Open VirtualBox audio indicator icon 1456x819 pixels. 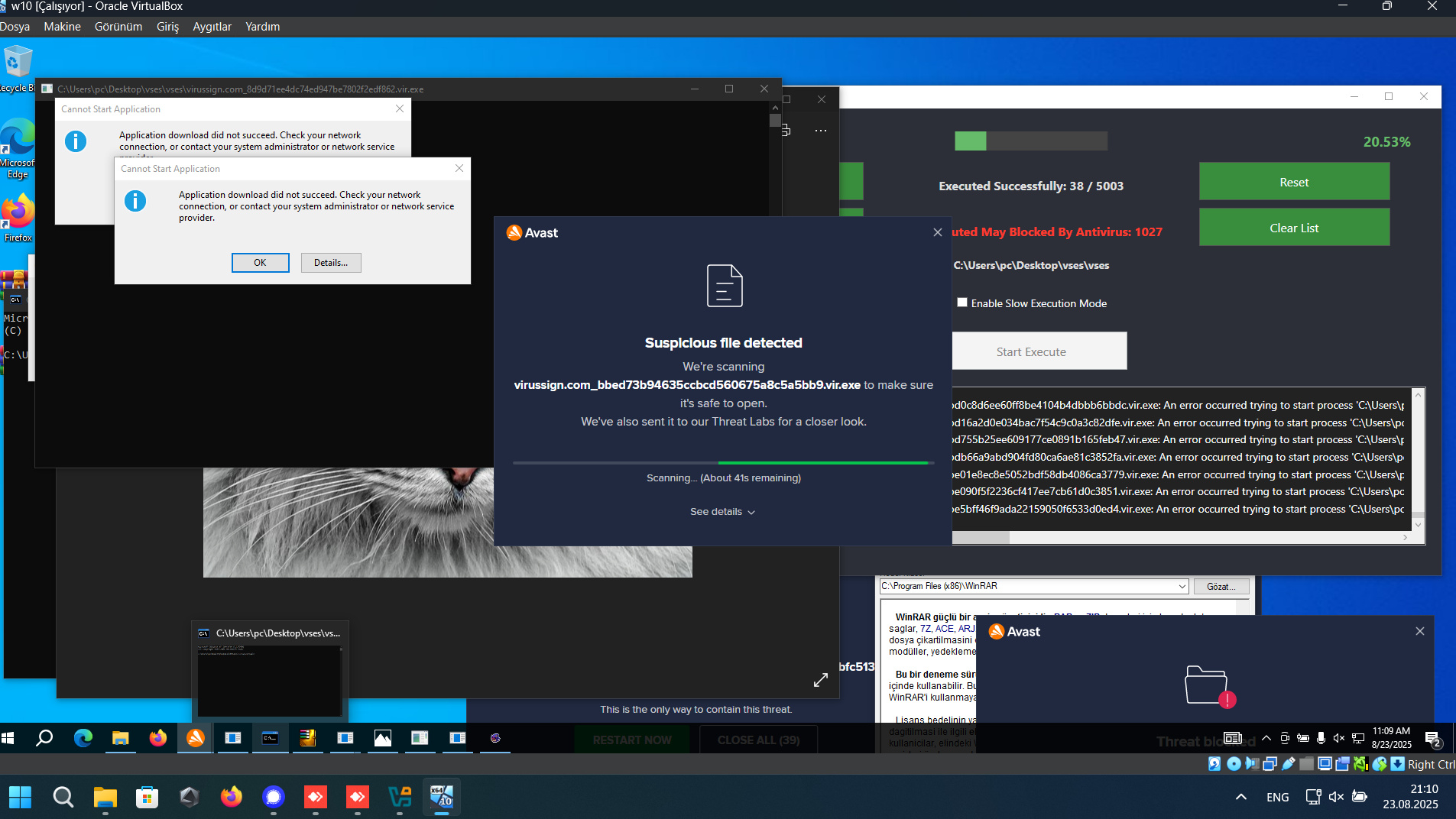pyautogui.click(x=1252, y=764)
